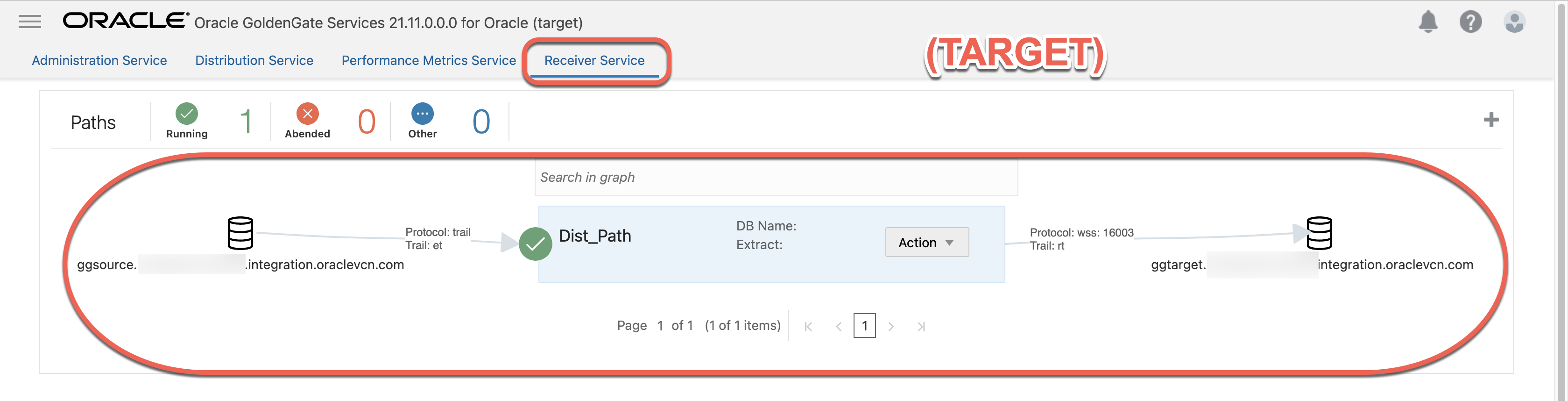Screen dimensions: 1568x401
Task: Click the notifications bell icon
Action: [x=1427, y=22]
